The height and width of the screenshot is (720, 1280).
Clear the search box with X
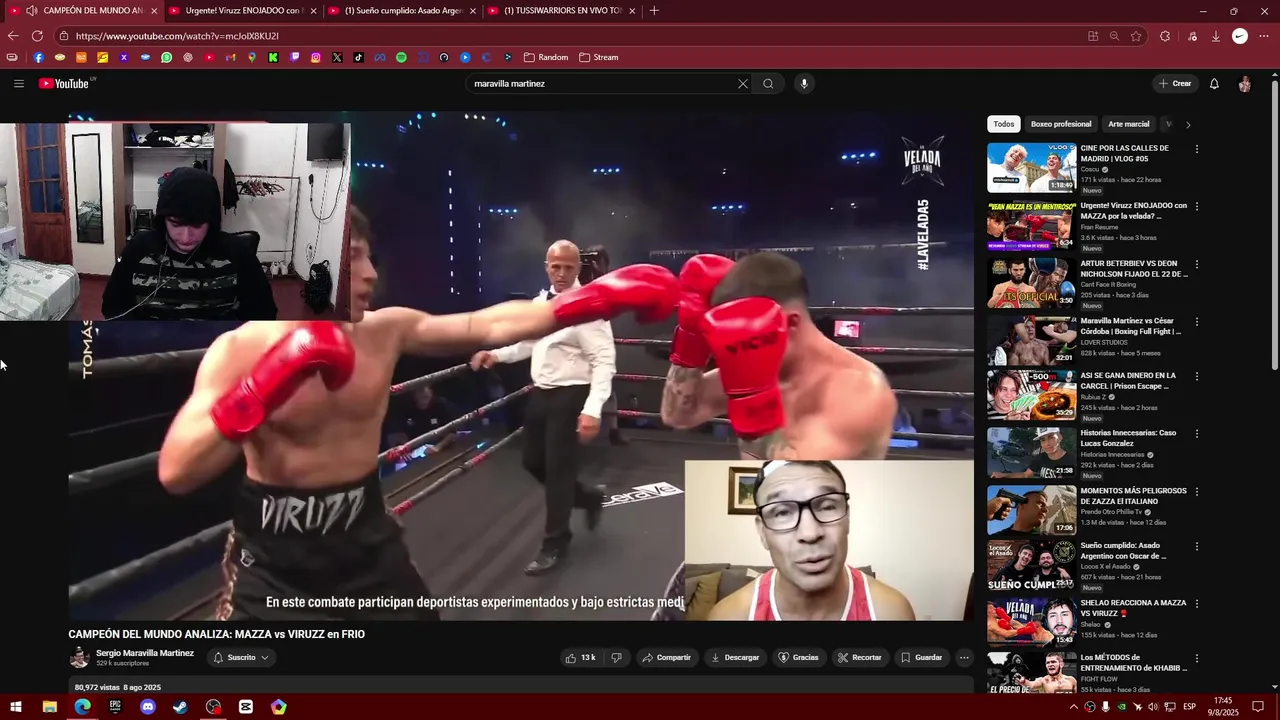pos(742,84)
